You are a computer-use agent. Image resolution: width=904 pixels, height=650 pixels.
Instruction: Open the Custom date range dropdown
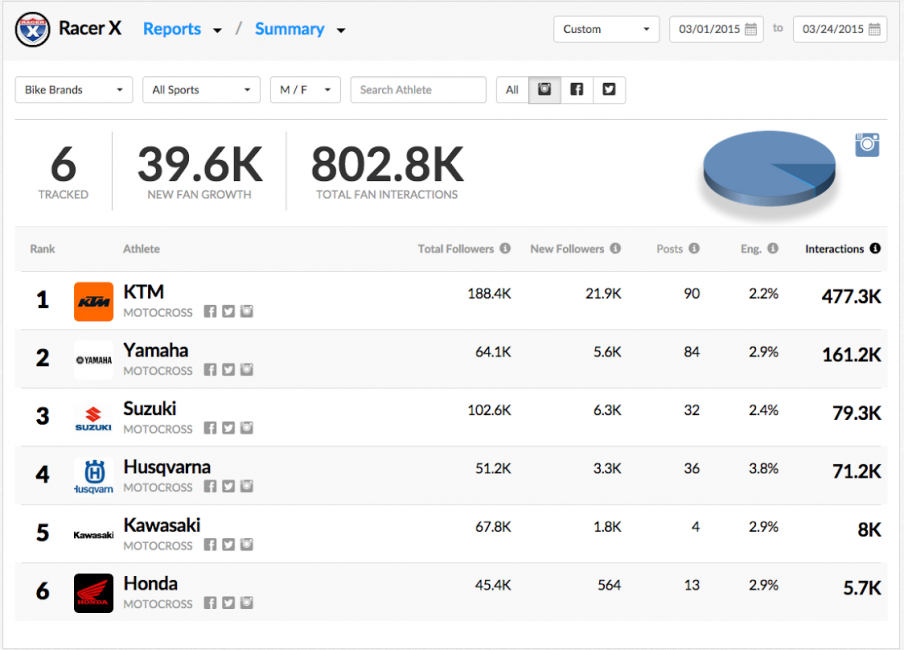[607, 29]
